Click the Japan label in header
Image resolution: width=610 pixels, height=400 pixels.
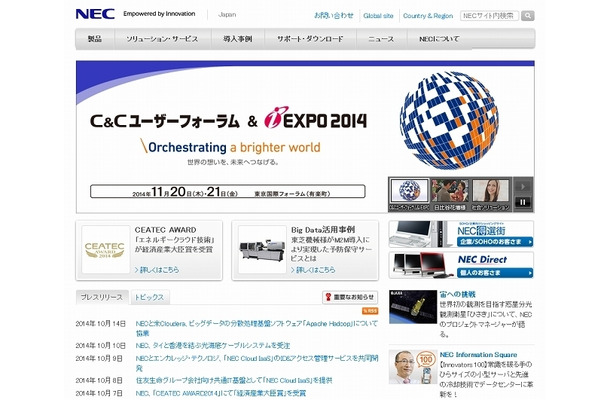coord(227,14)
